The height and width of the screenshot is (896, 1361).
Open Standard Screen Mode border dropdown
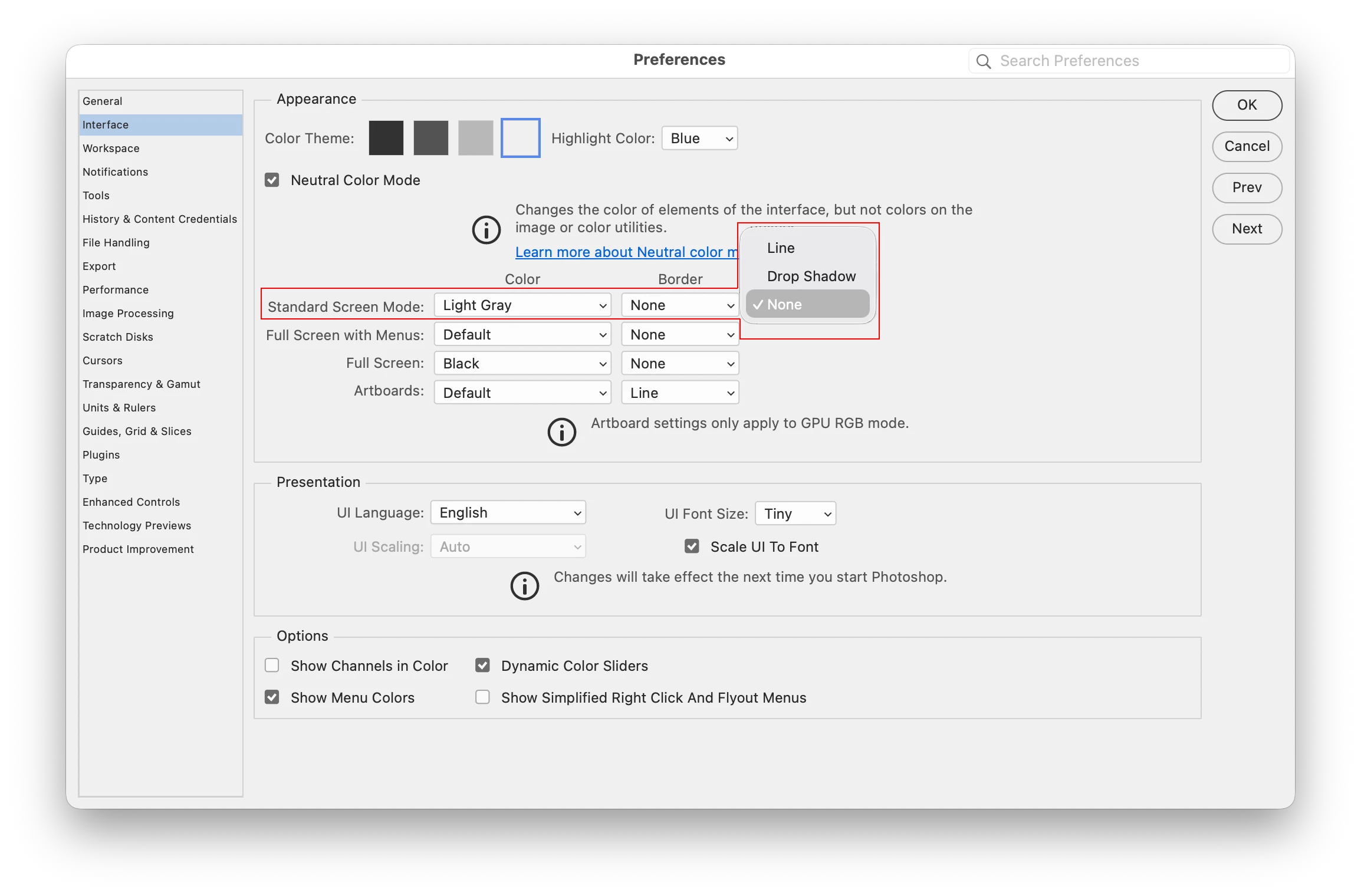coord(680,305)
